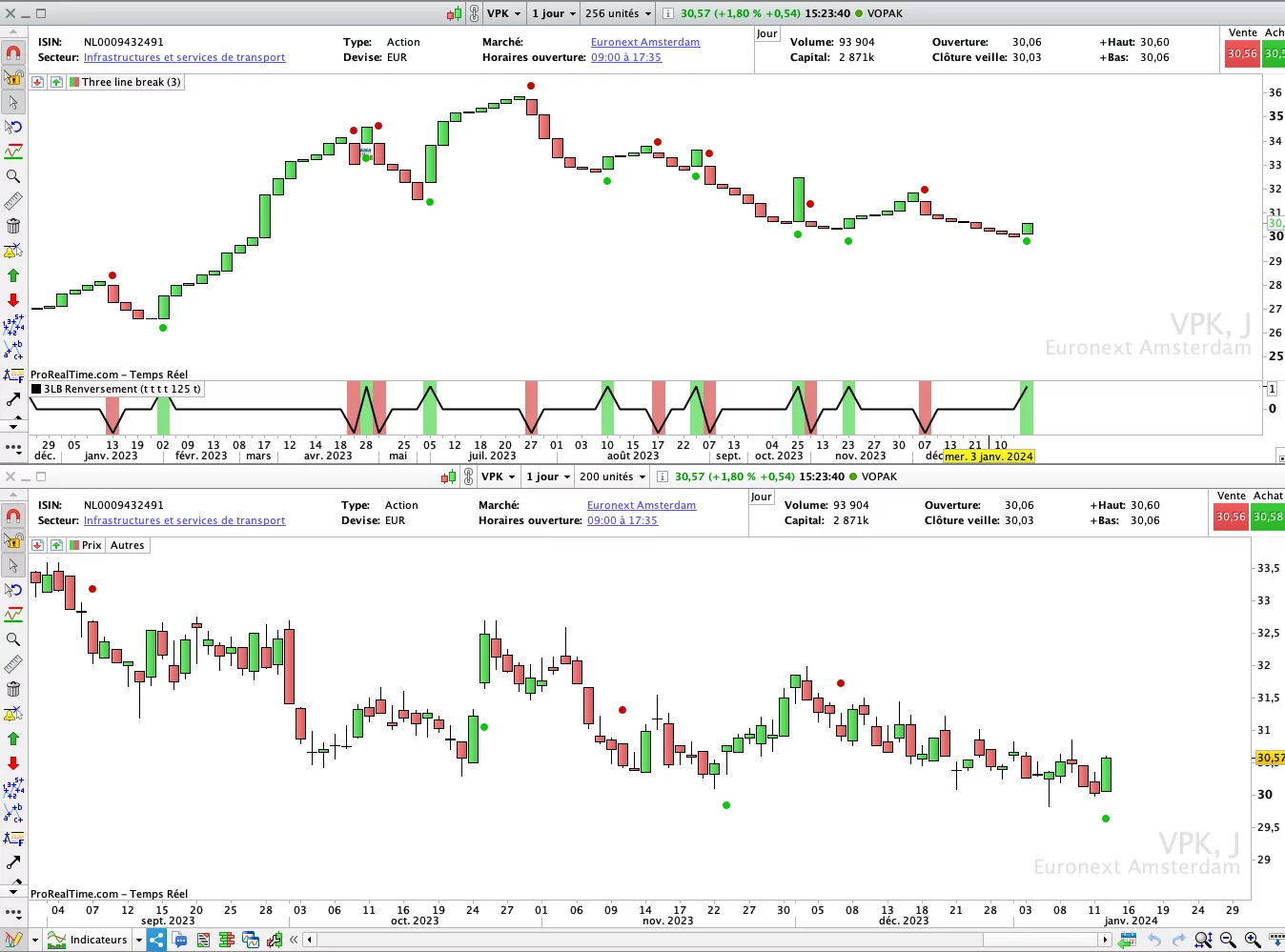Click the calendar go-to-date icon
Screen dimensions: 1285x952
pos(1128,941)
